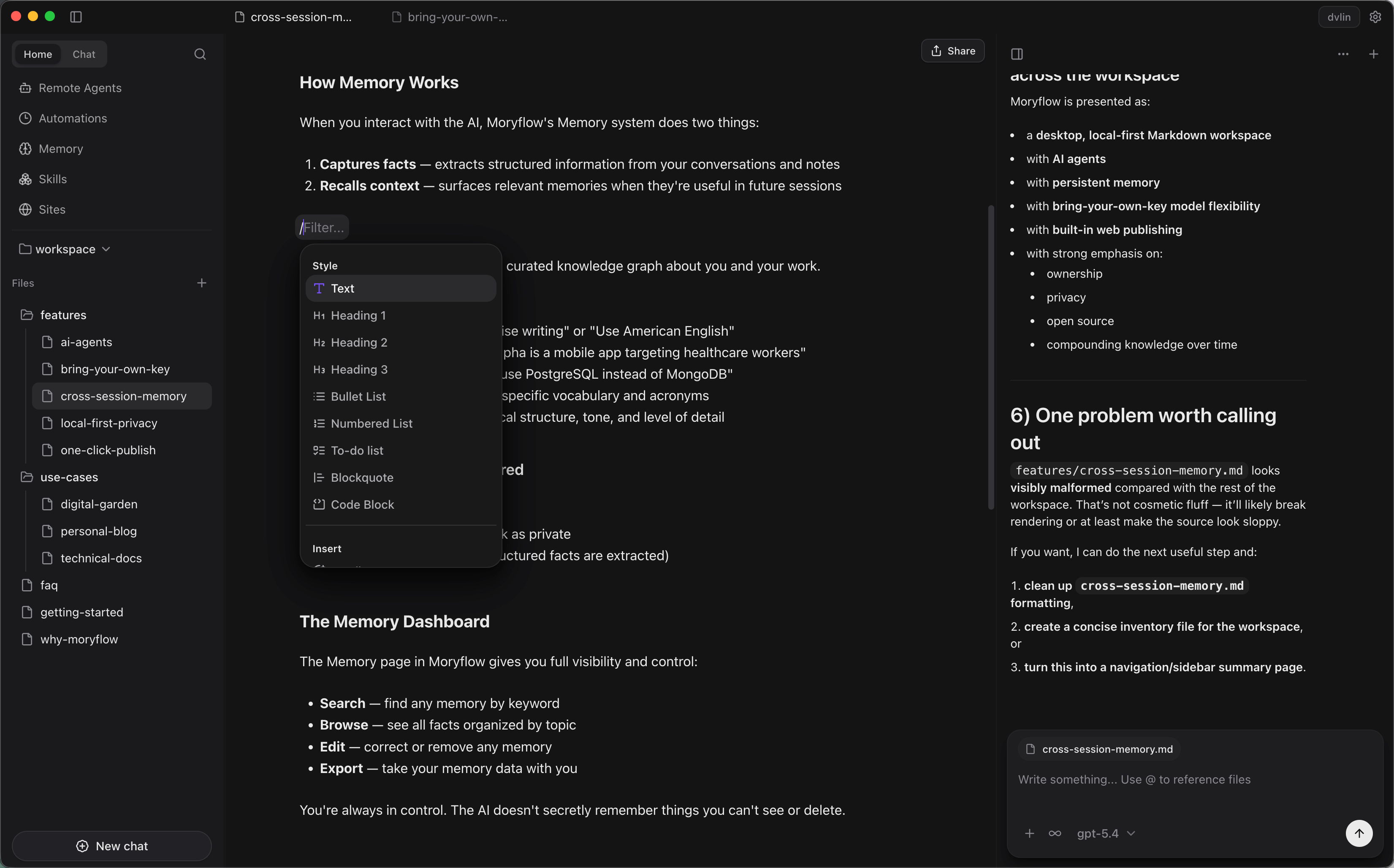The width and height of the screenshot is (1394, 868).
Task: Open the Sites section
Action: tap(52, 209)
